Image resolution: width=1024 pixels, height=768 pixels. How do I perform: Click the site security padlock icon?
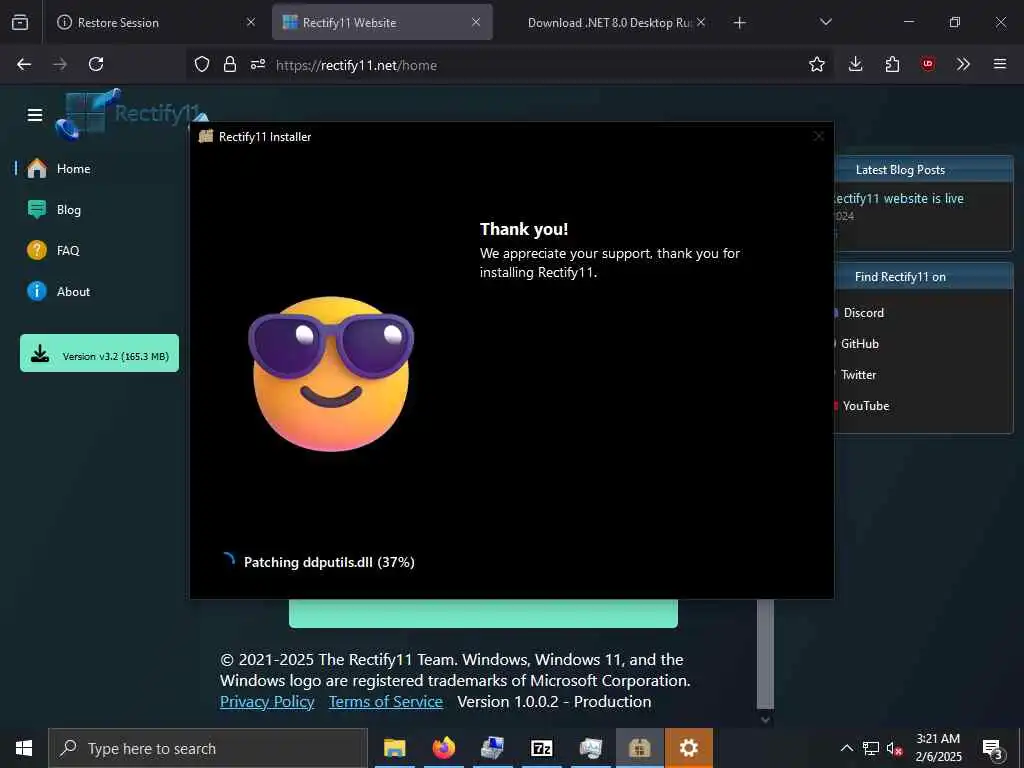pyautogui.click(x=229, y=64)
